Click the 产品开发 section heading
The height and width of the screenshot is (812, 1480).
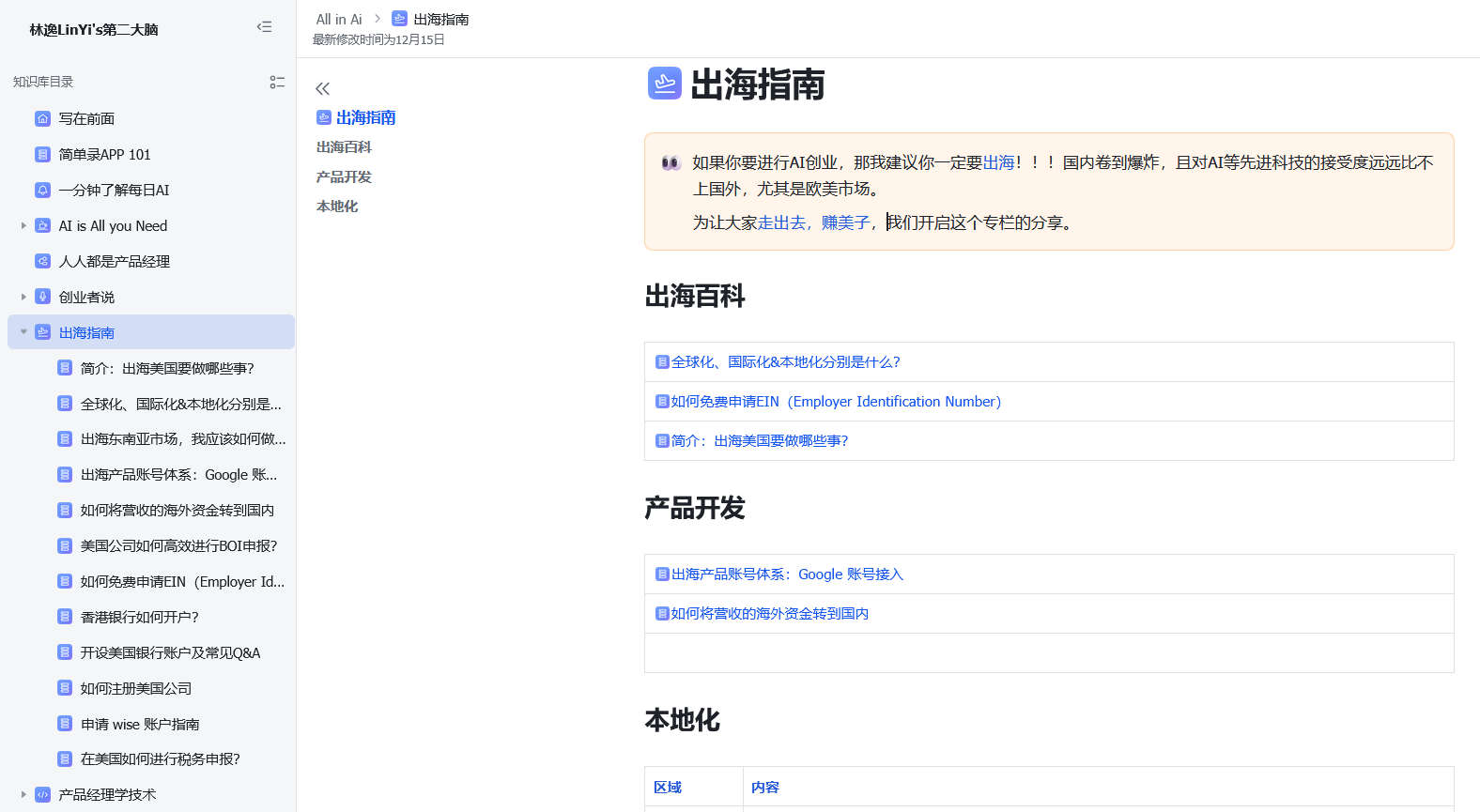[695, 509]
